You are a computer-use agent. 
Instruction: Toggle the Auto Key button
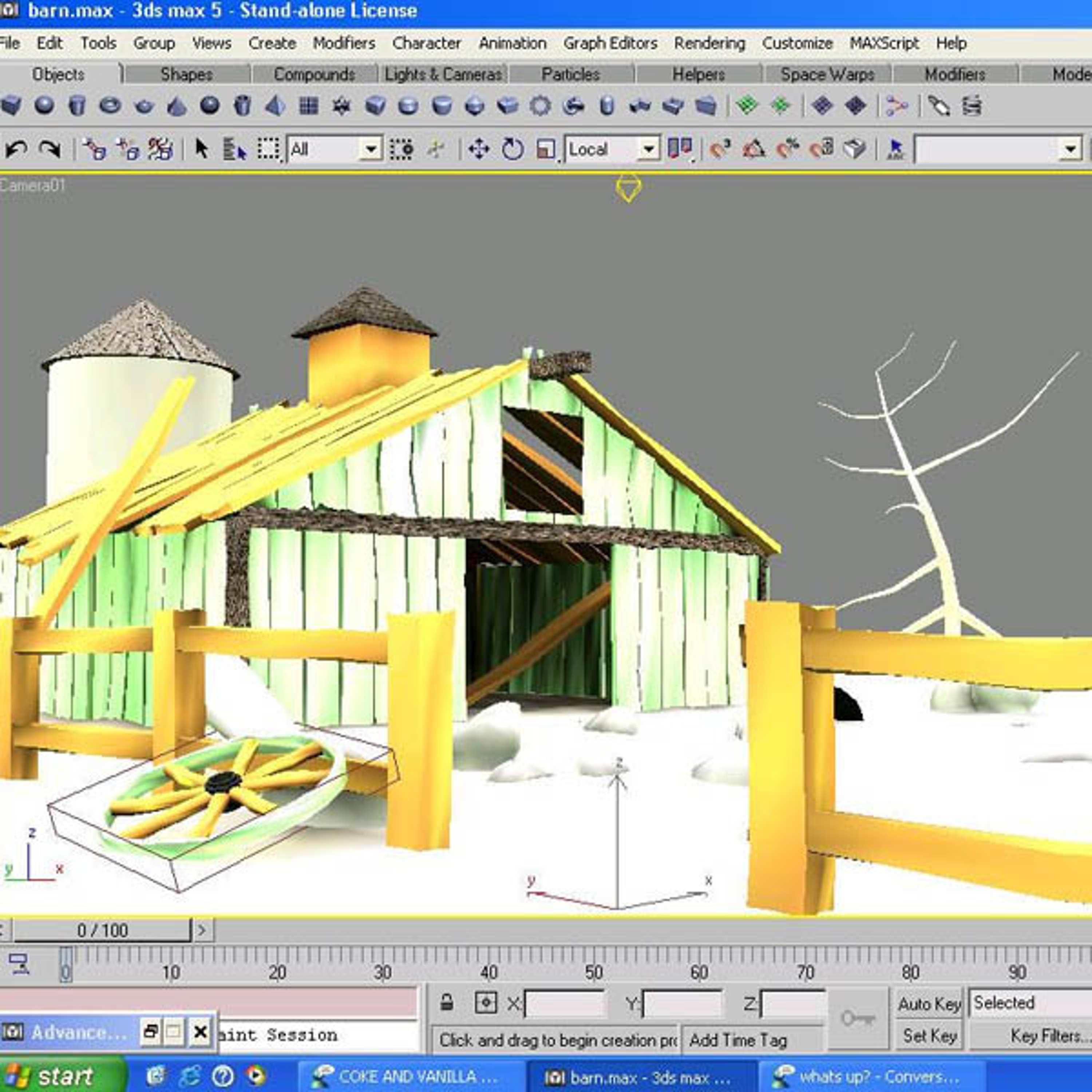(x=929, y=1004)
